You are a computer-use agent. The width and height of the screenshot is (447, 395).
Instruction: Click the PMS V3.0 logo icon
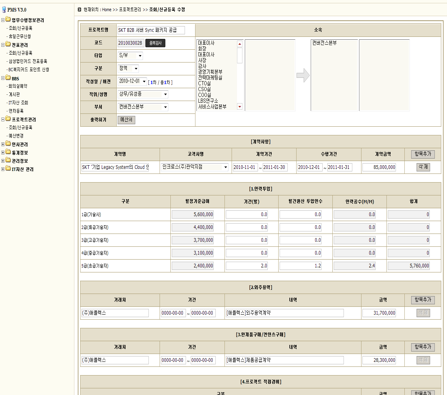tap(4, 10)
